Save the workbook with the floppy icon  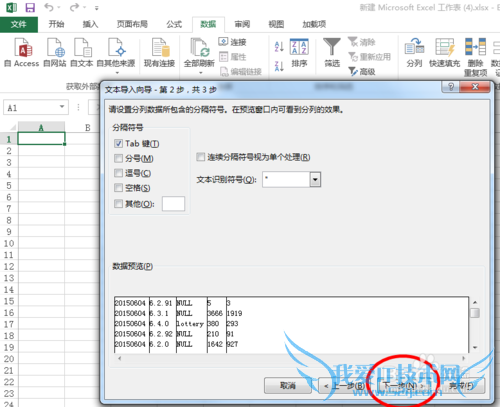pyautogui.click(x=30, y=7)
